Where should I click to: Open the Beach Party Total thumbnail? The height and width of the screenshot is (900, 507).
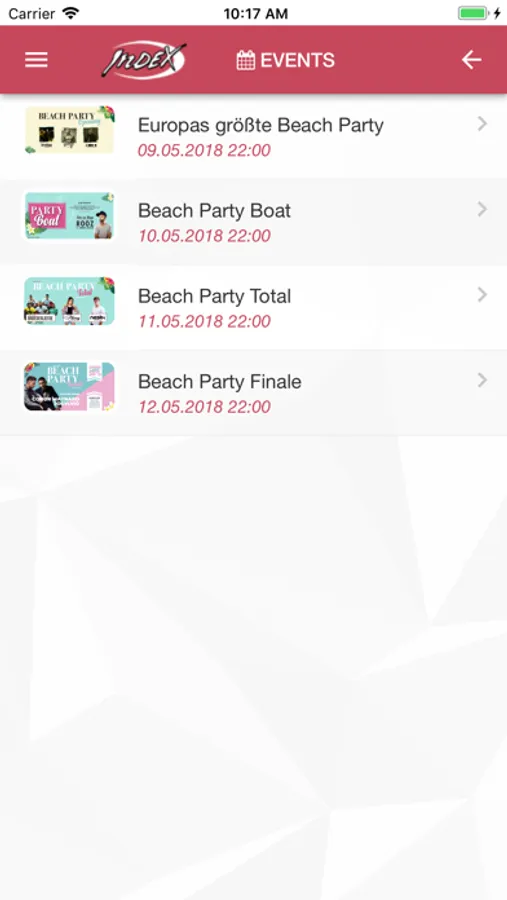pos(69,301)
